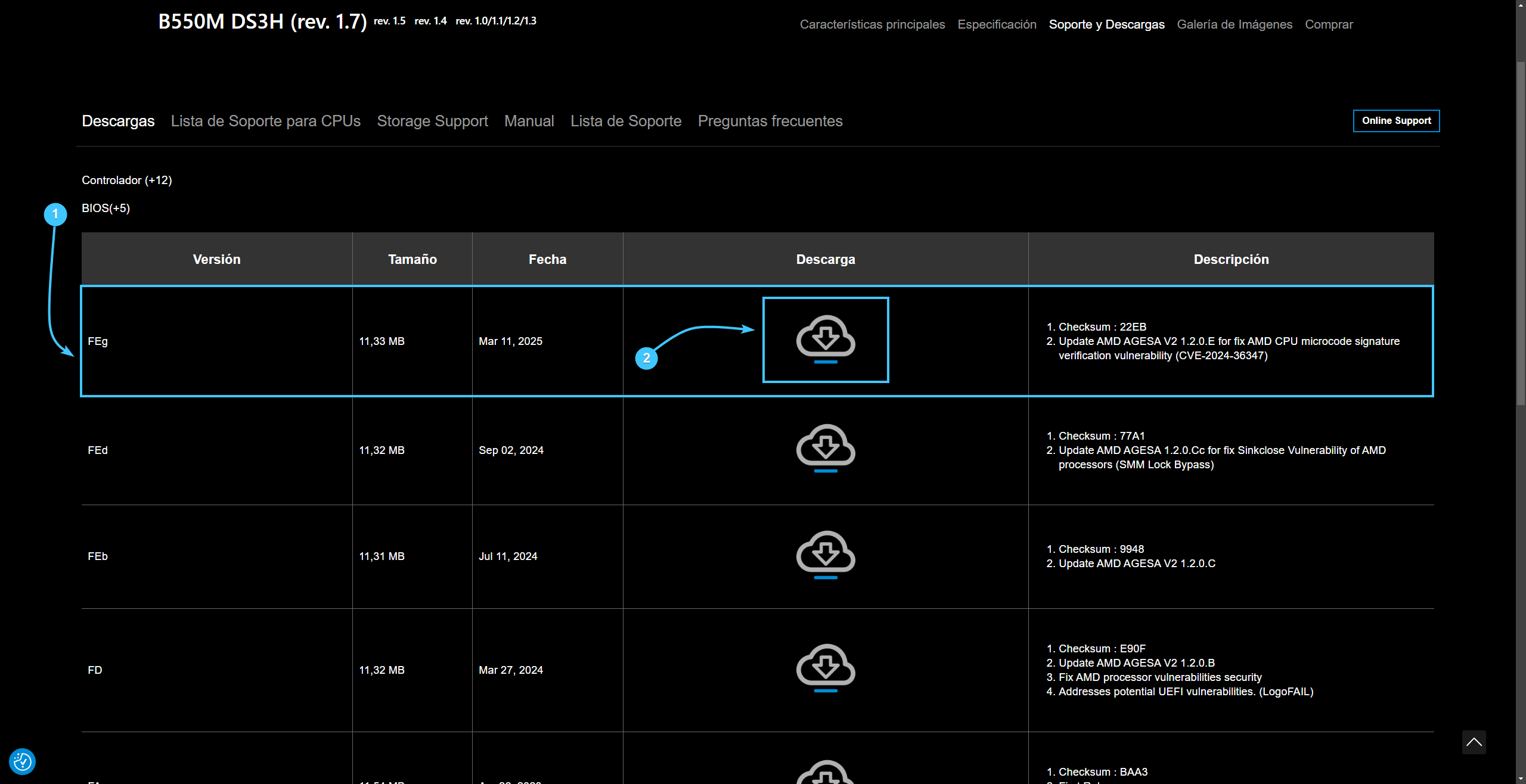The image size is (1526, 784).
Task: Click the Checksum : 77A1 text
Action: 1102,436
